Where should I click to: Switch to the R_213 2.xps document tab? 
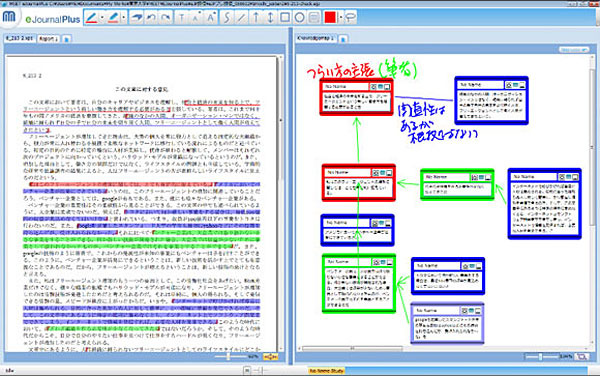point(20,38)
